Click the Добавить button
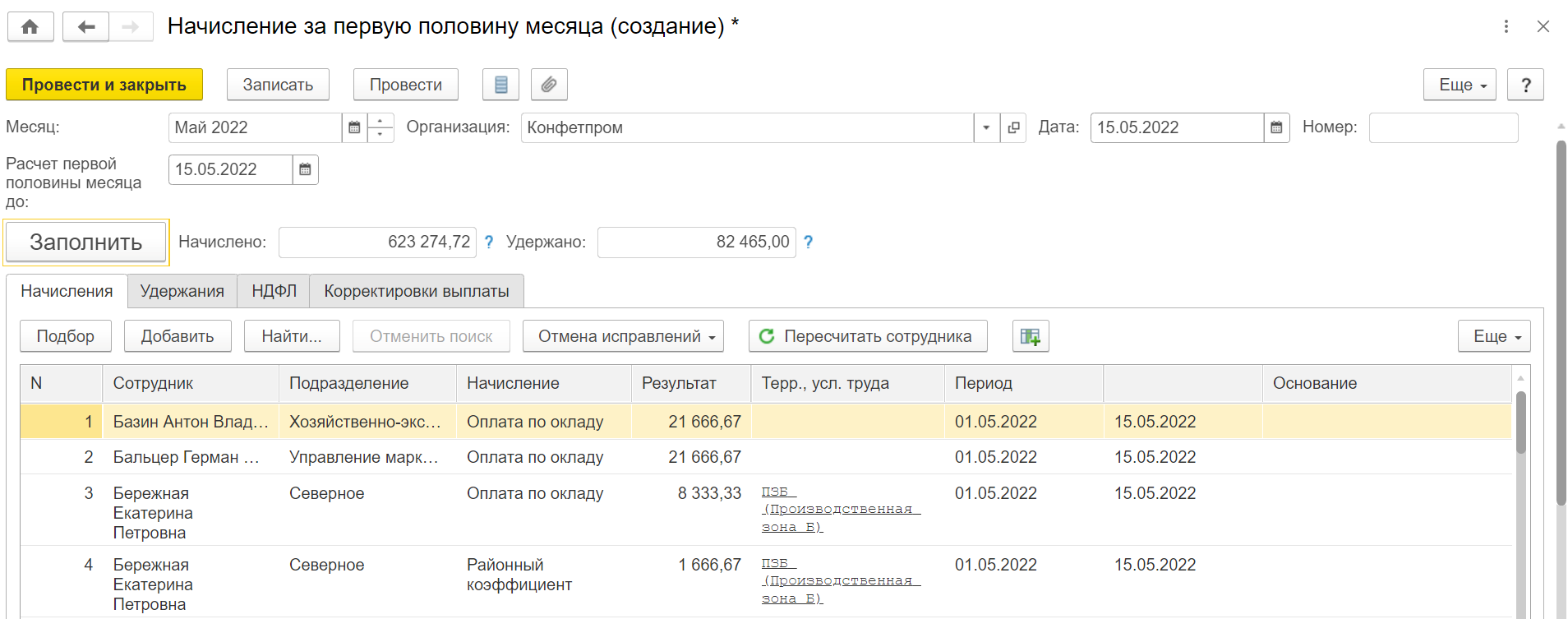This screenshot has width=1568, height=619. (x=178, y=336)
